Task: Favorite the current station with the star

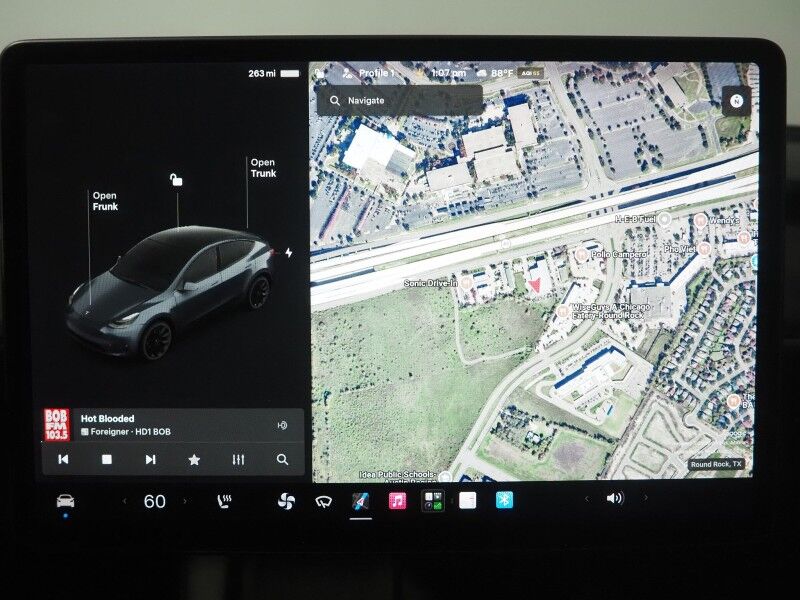Action: 194,460
